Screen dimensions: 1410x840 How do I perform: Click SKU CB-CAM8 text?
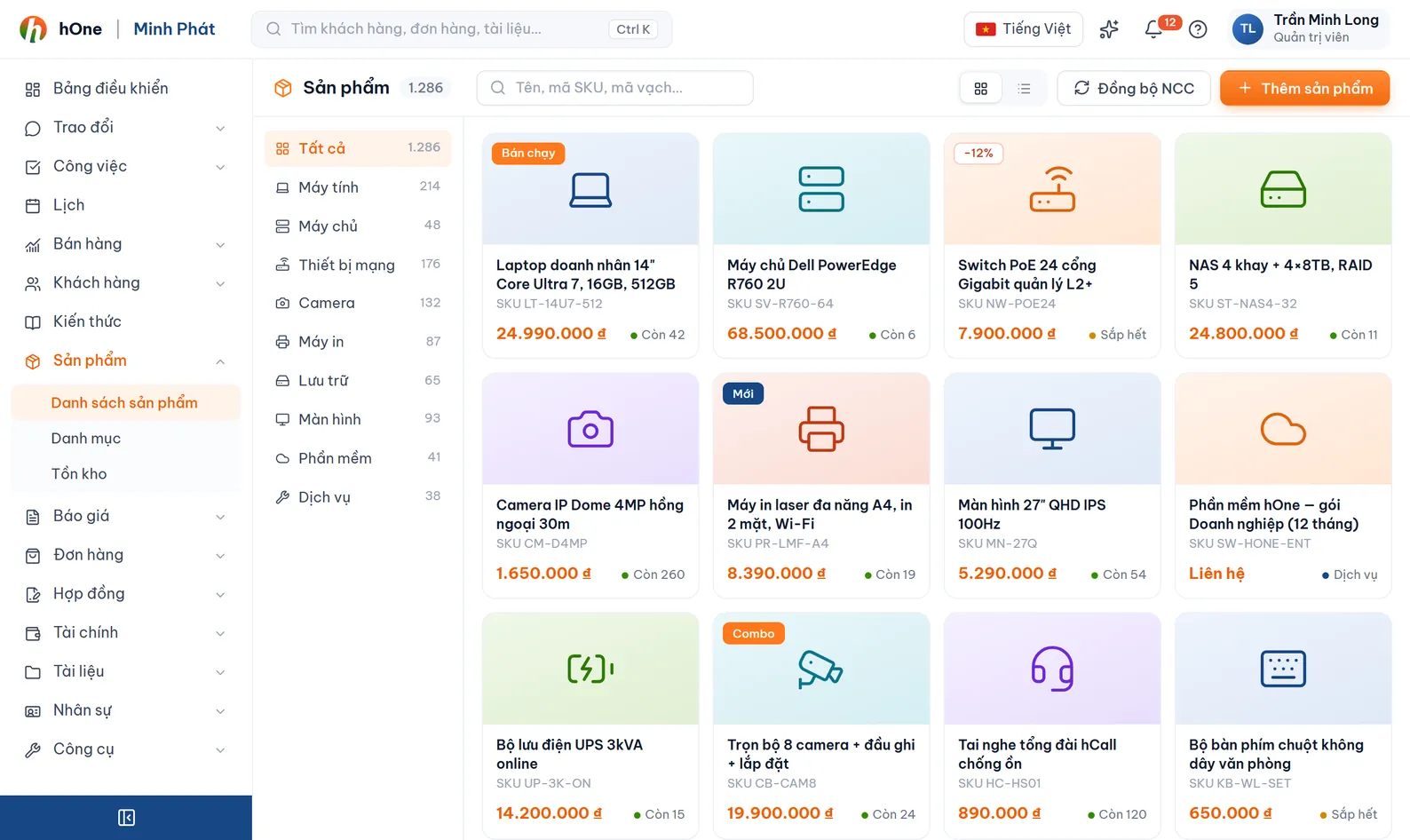point(772,783)
